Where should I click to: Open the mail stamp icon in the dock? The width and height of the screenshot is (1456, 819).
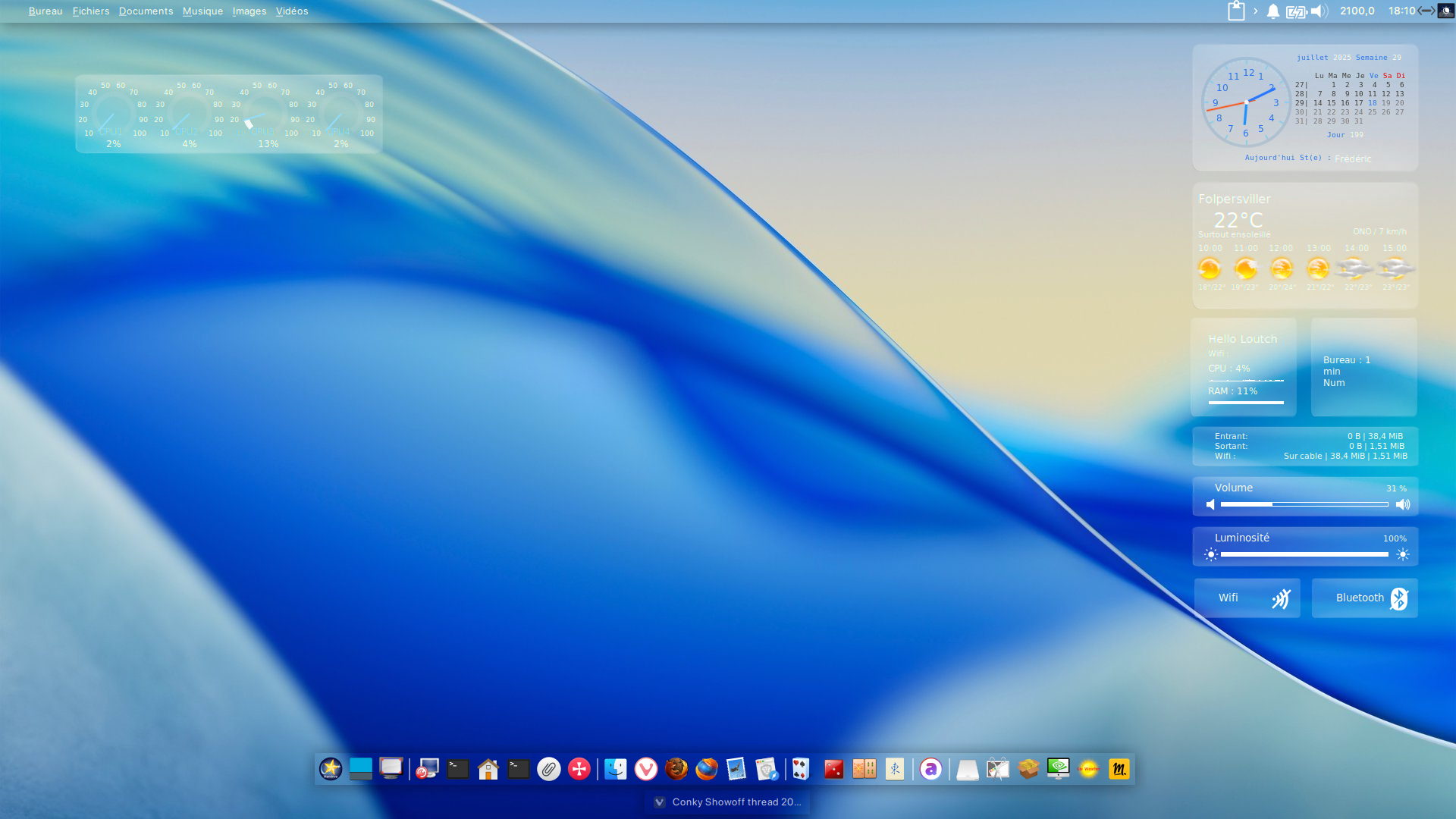click(737, 769)
